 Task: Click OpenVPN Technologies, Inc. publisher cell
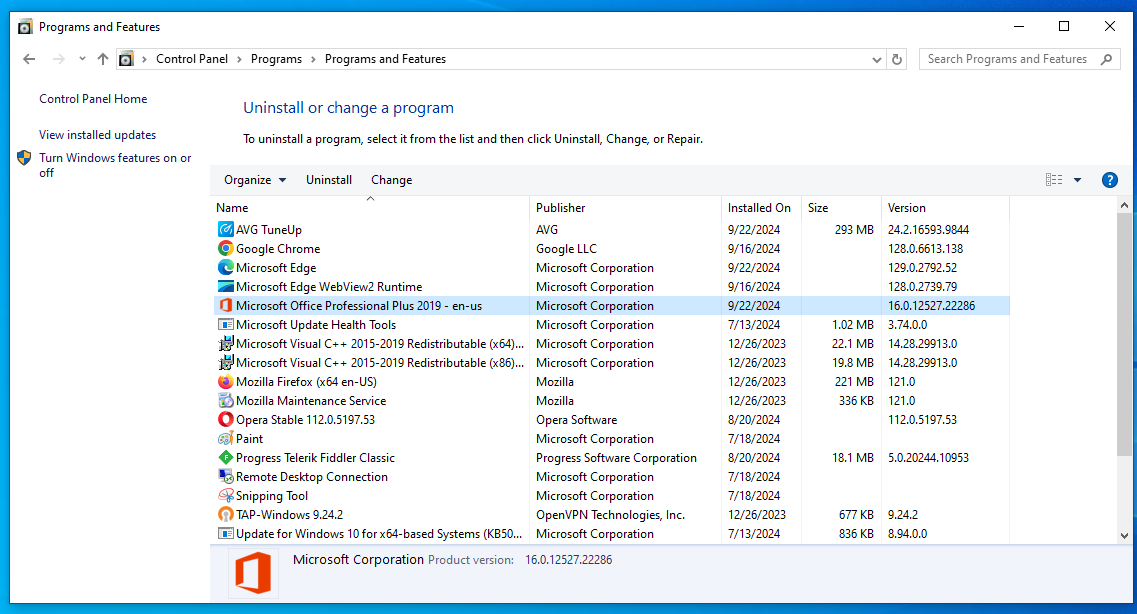[x=611, y=515]
